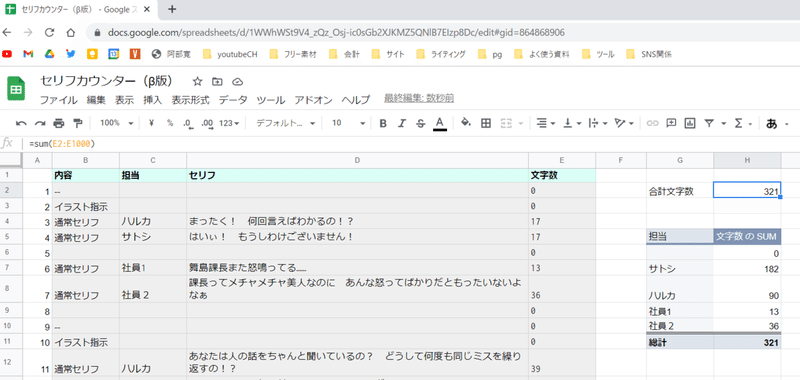
Task: Open the Google Sheets home logo
Action: coord(16,89)
